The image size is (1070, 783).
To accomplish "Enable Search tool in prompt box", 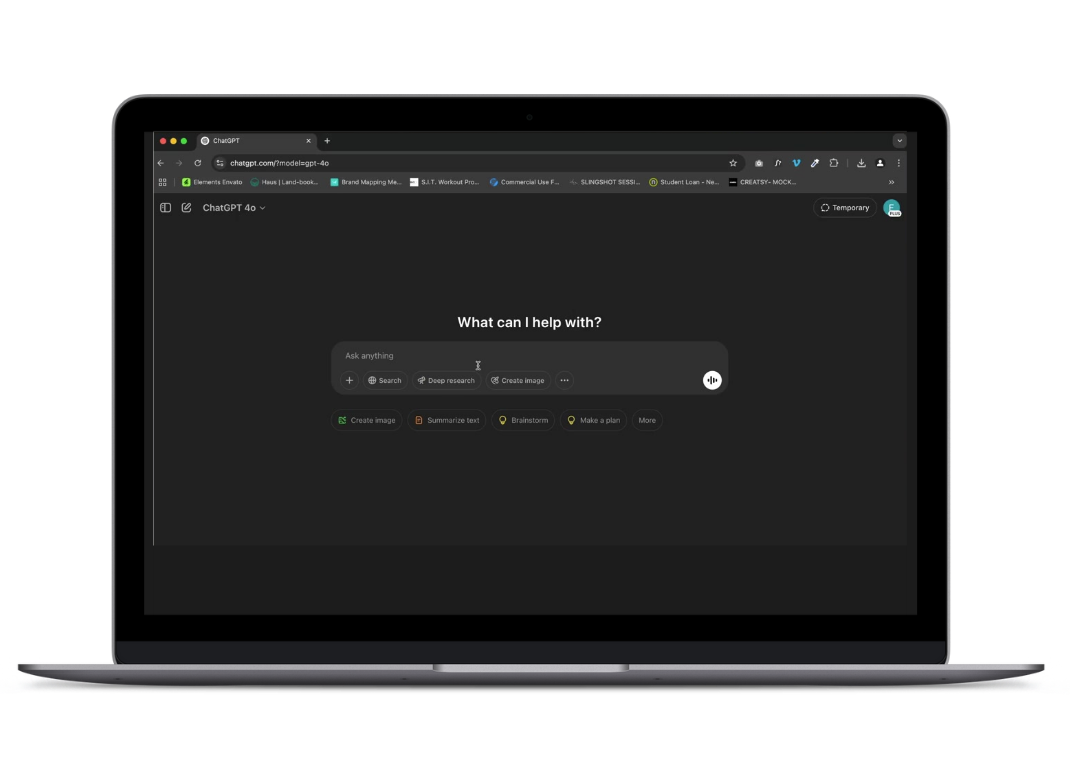I will 385,380.
